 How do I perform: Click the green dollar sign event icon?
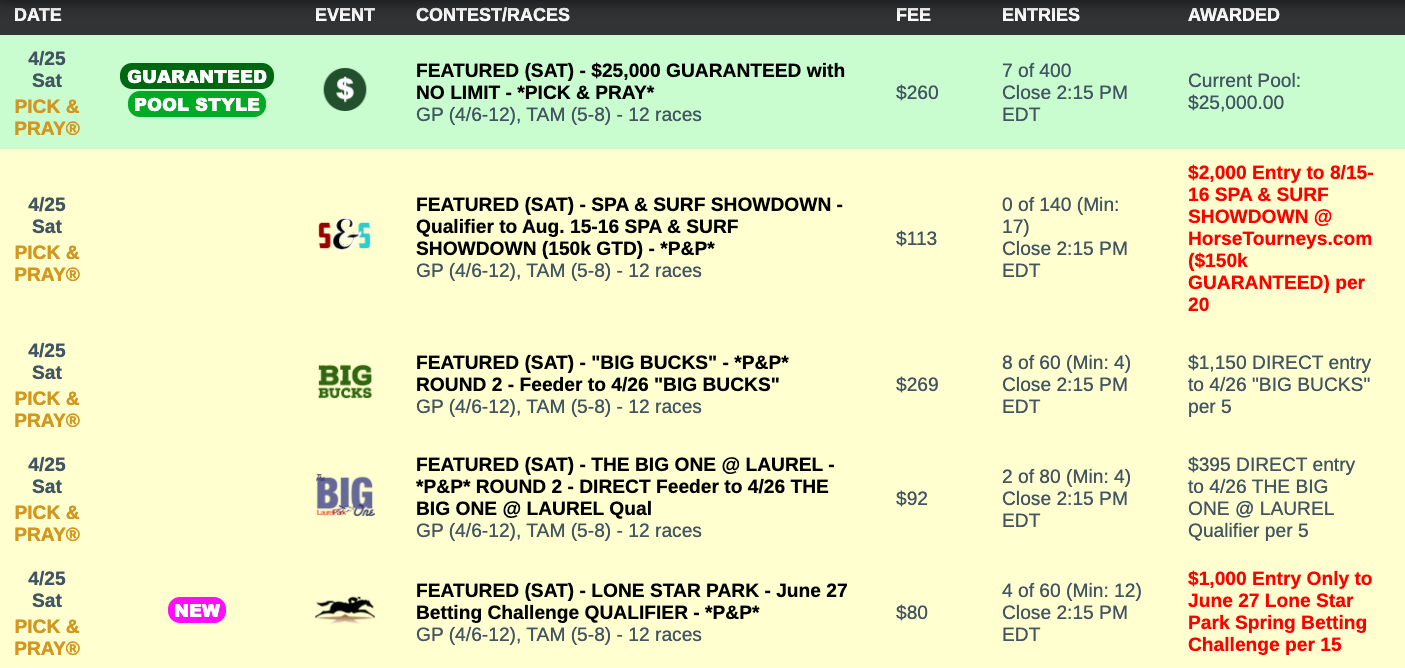tap(345, 90)
